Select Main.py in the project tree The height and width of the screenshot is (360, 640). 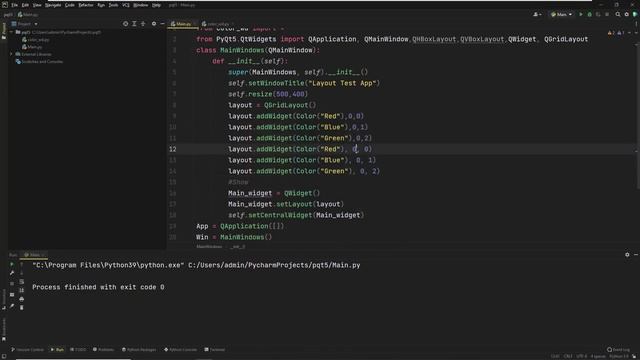click(32, 47)
